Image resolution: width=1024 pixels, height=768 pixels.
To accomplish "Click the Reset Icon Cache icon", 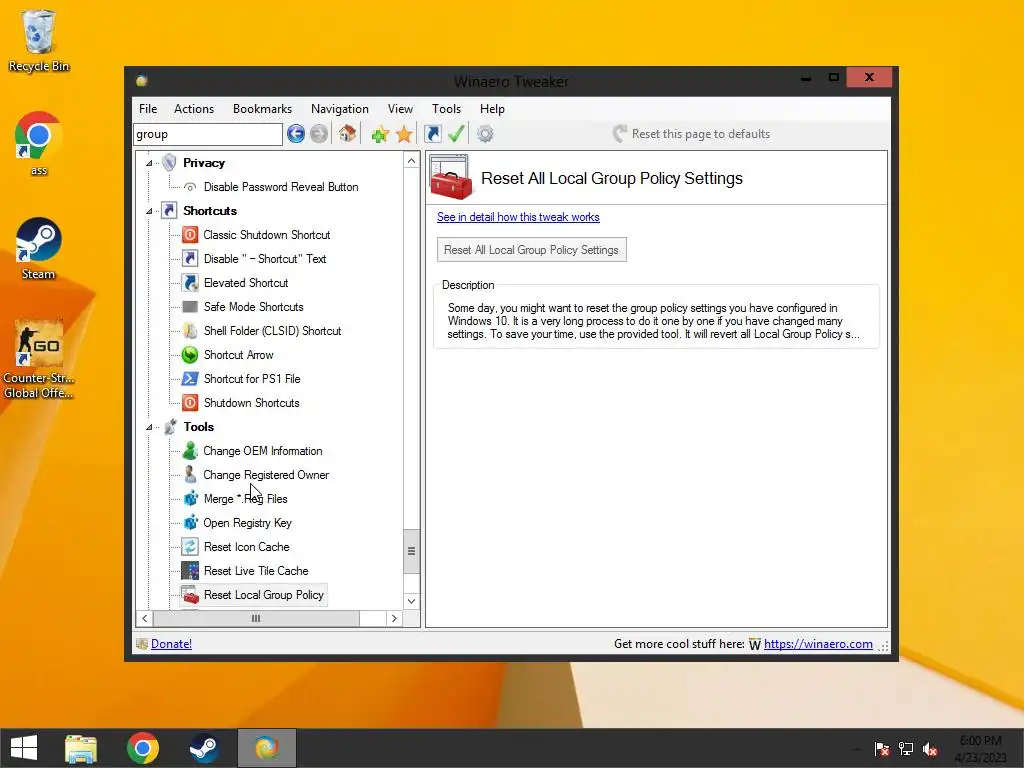I will (x=189, y=547).
